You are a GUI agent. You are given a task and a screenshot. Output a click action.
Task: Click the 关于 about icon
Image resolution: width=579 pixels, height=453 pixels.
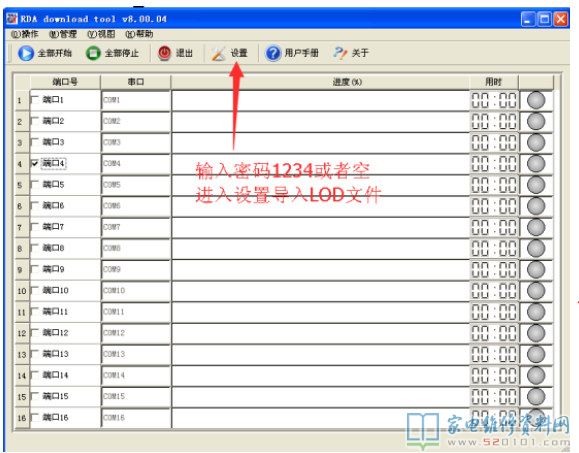pyautogui.click(x=340, y=53)
